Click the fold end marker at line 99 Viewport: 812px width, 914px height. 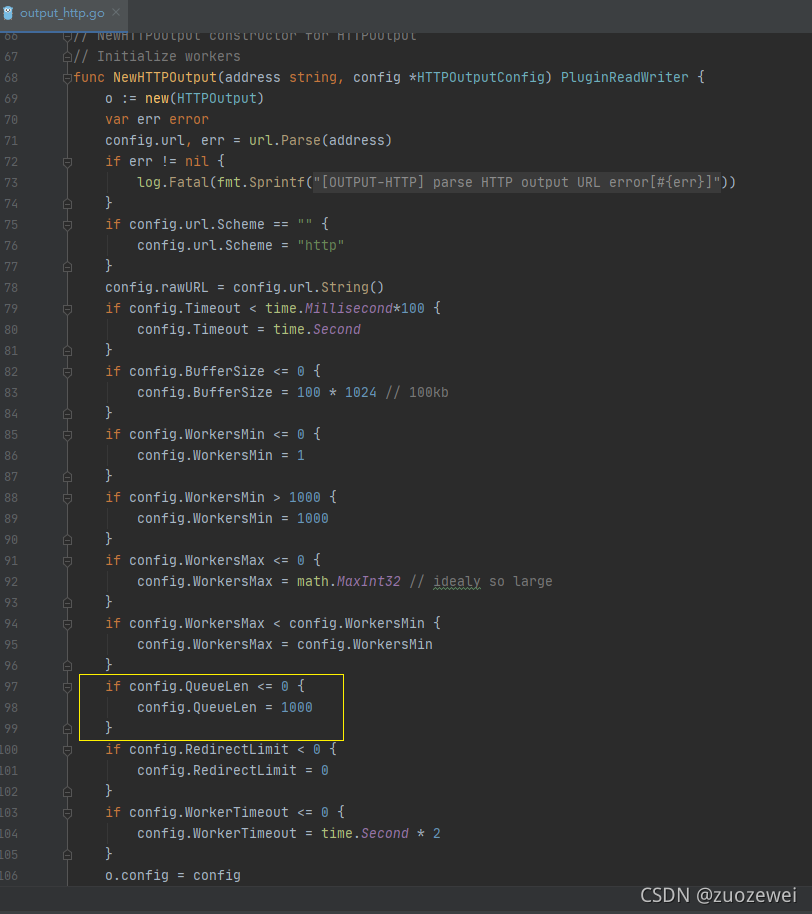tap(68, 729)
